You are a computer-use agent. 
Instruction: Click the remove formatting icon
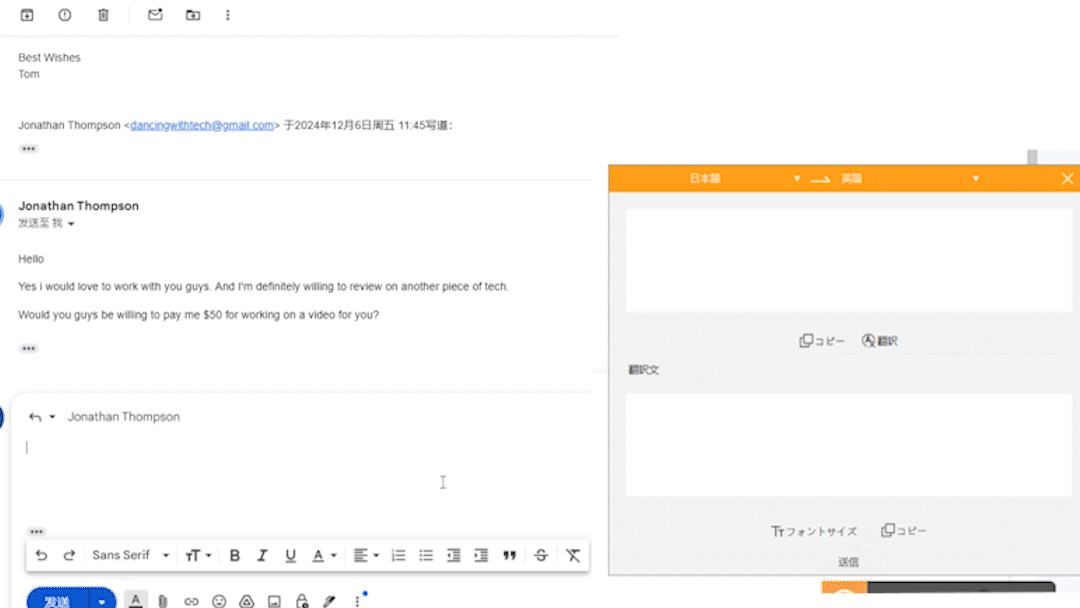click(x=573, y=555)
